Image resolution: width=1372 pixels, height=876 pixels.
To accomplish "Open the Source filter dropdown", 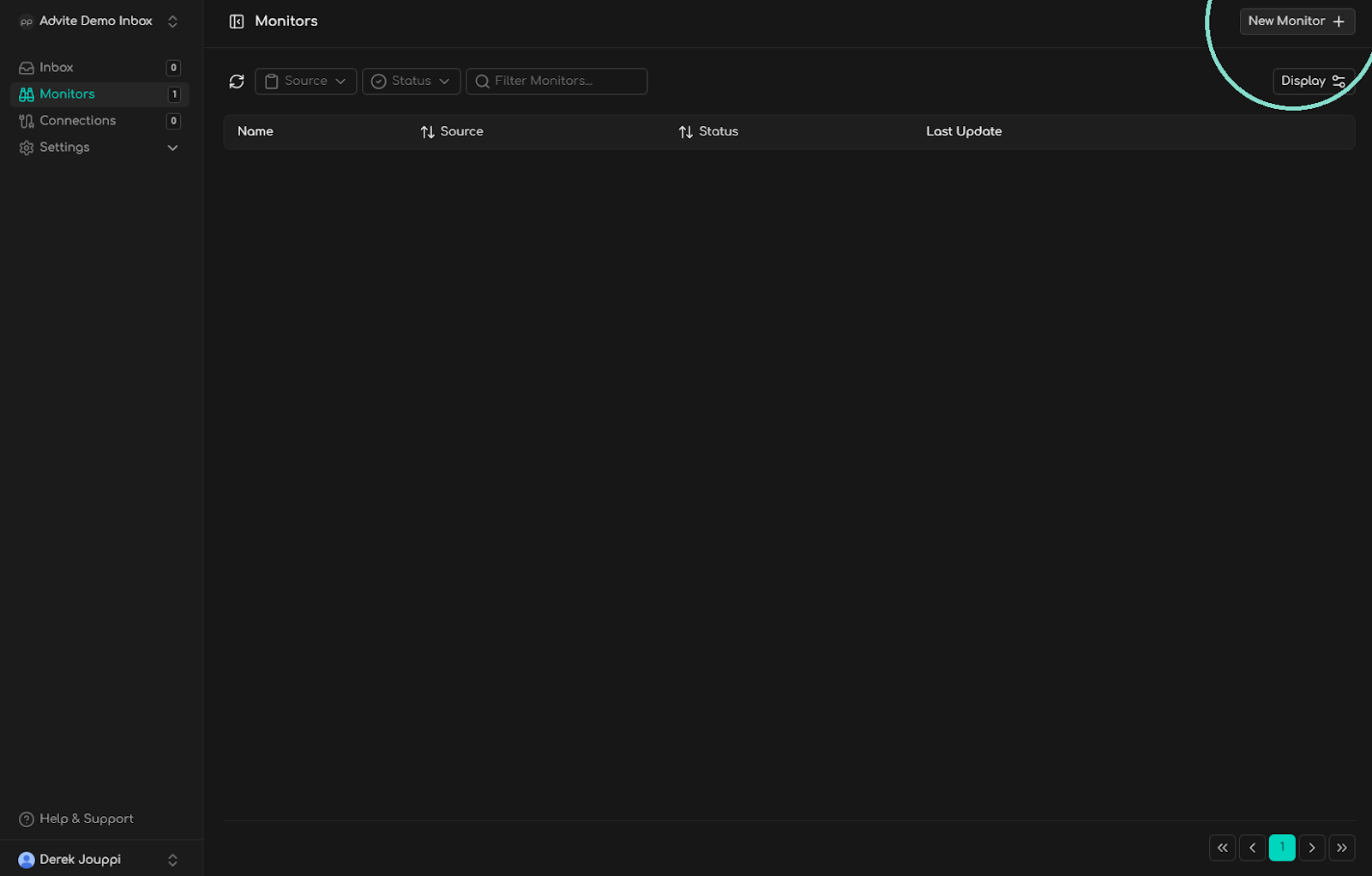I will click(305, 81).
